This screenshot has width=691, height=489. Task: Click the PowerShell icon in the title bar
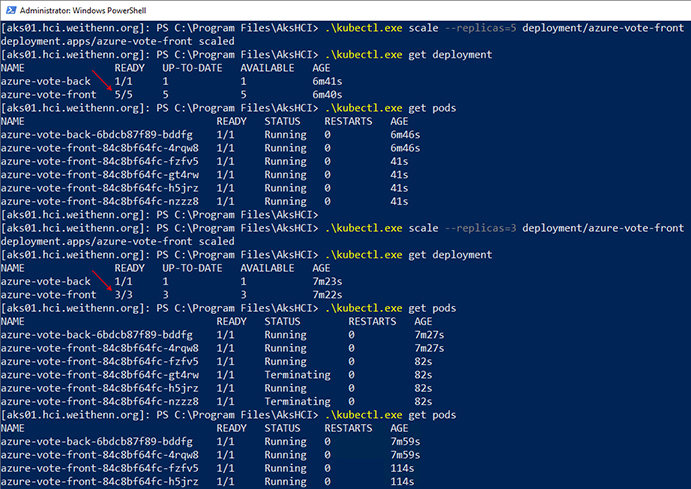point(11,10)
